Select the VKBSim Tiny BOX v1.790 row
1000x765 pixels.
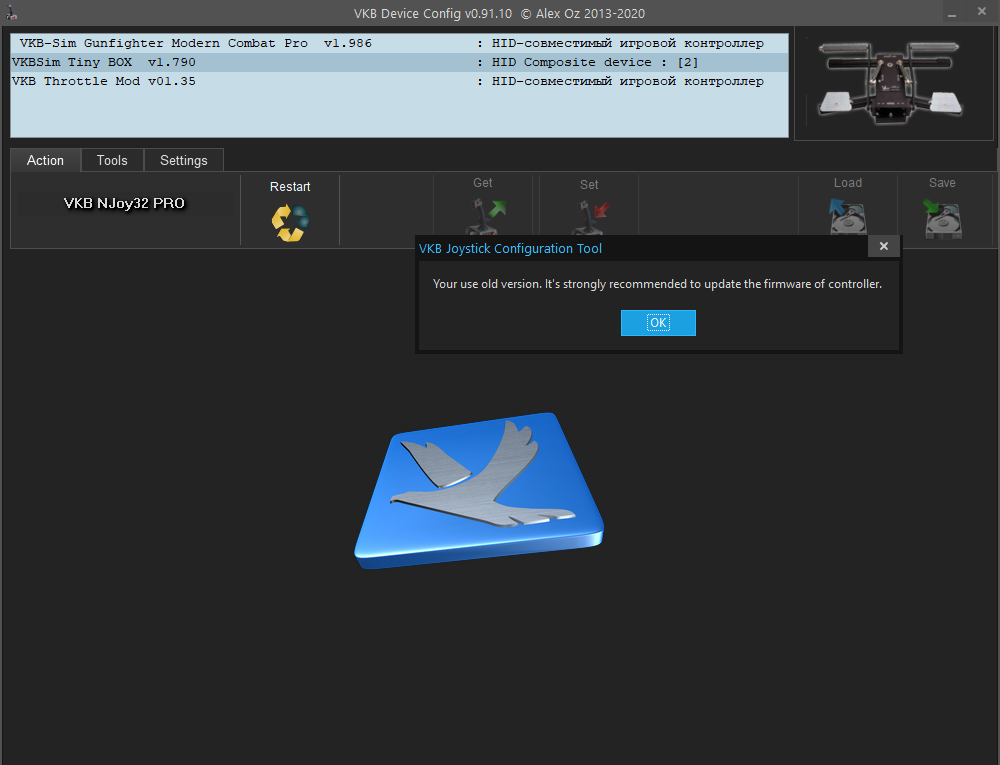(x=399, y=62)
